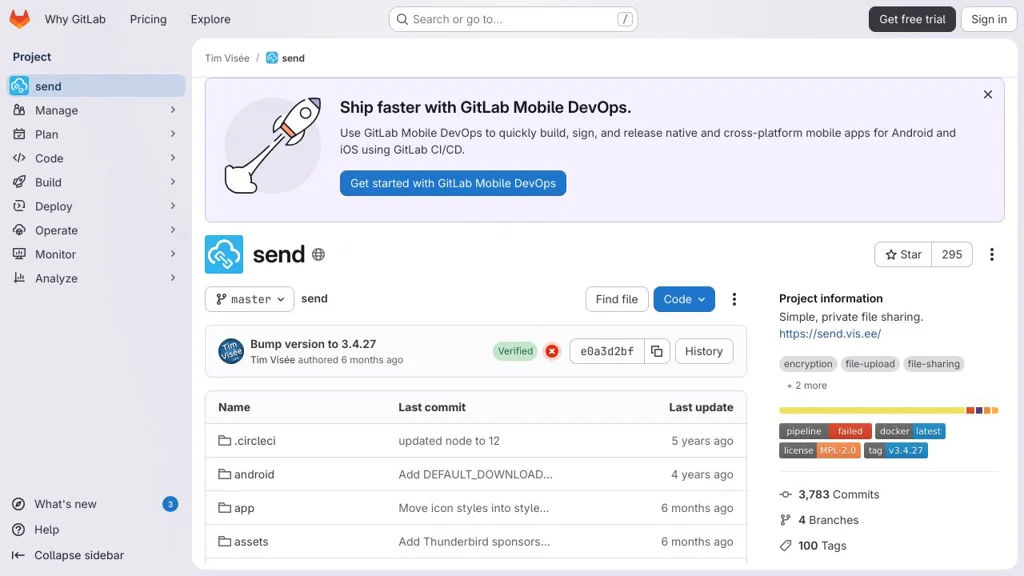Expand the Plan section chevron
This screenshot has height=576, width=1024.
pyautogui.click(x=172, y=134)
